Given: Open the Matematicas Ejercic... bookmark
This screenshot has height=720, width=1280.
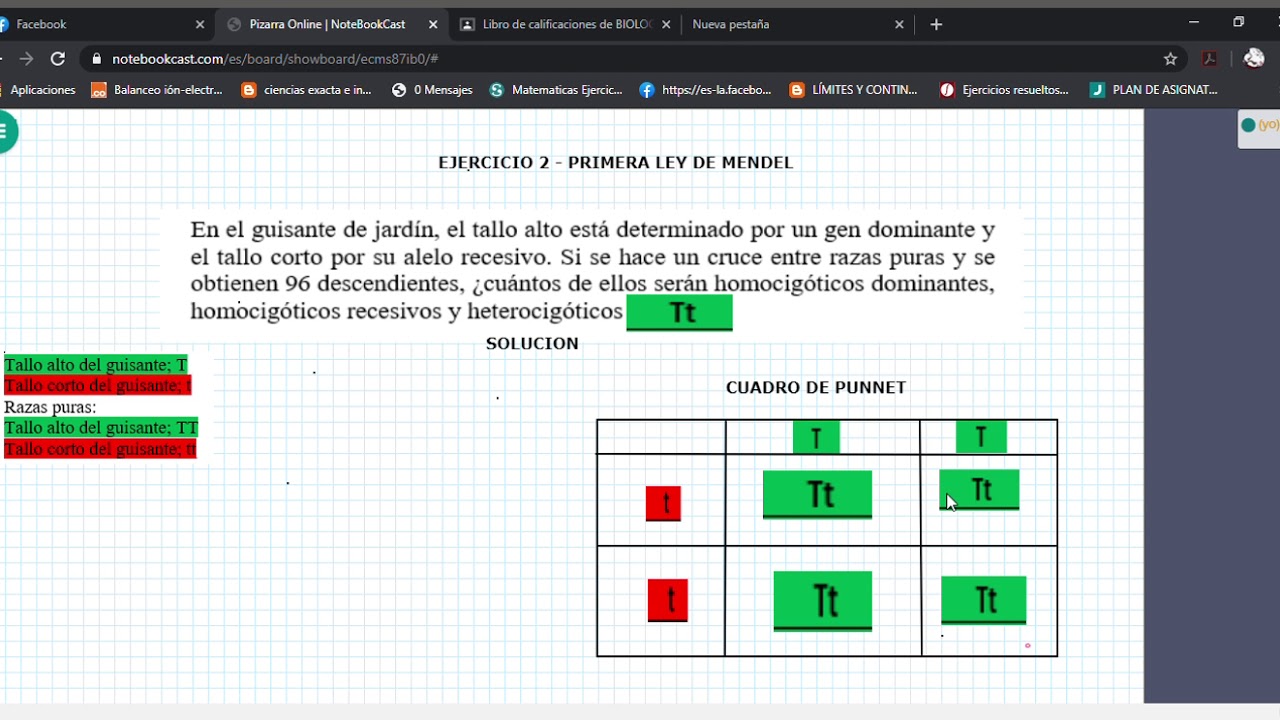Looking at the screenshot, I should 556,90.
